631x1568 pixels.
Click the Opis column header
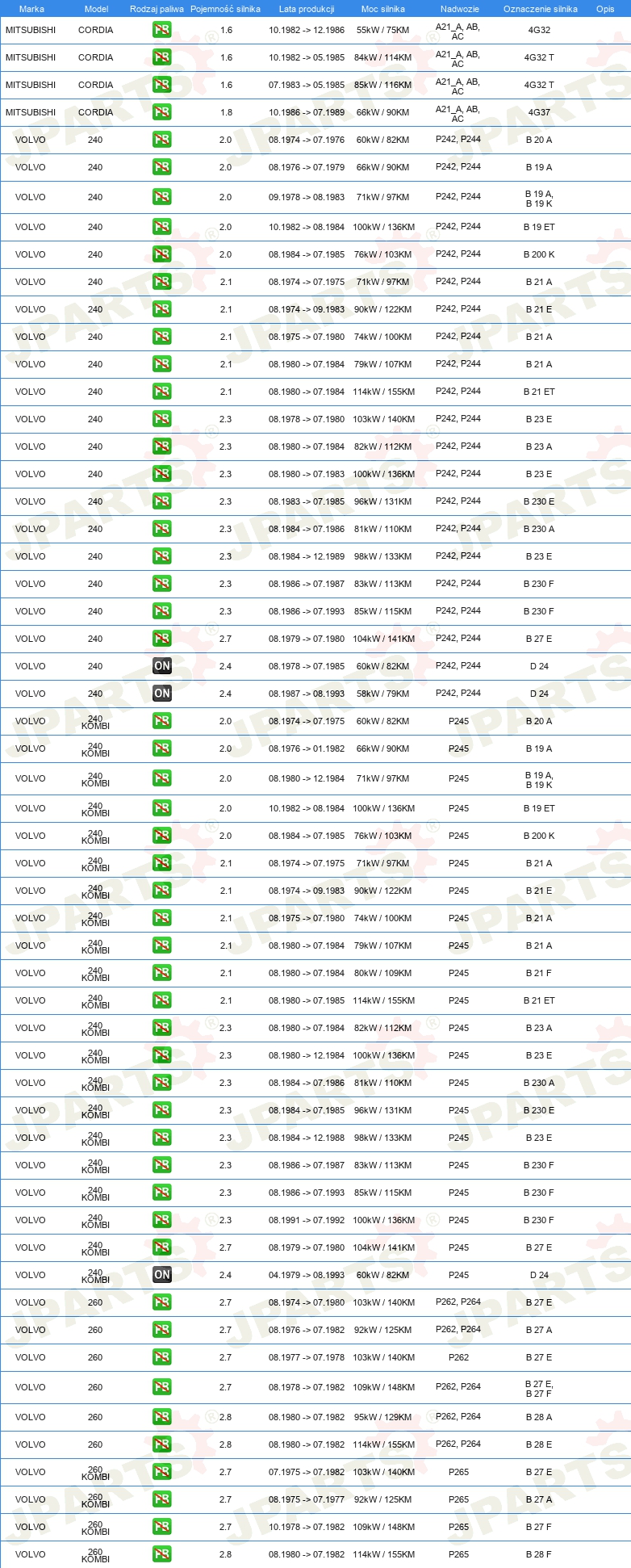click(x=605, y=9)
